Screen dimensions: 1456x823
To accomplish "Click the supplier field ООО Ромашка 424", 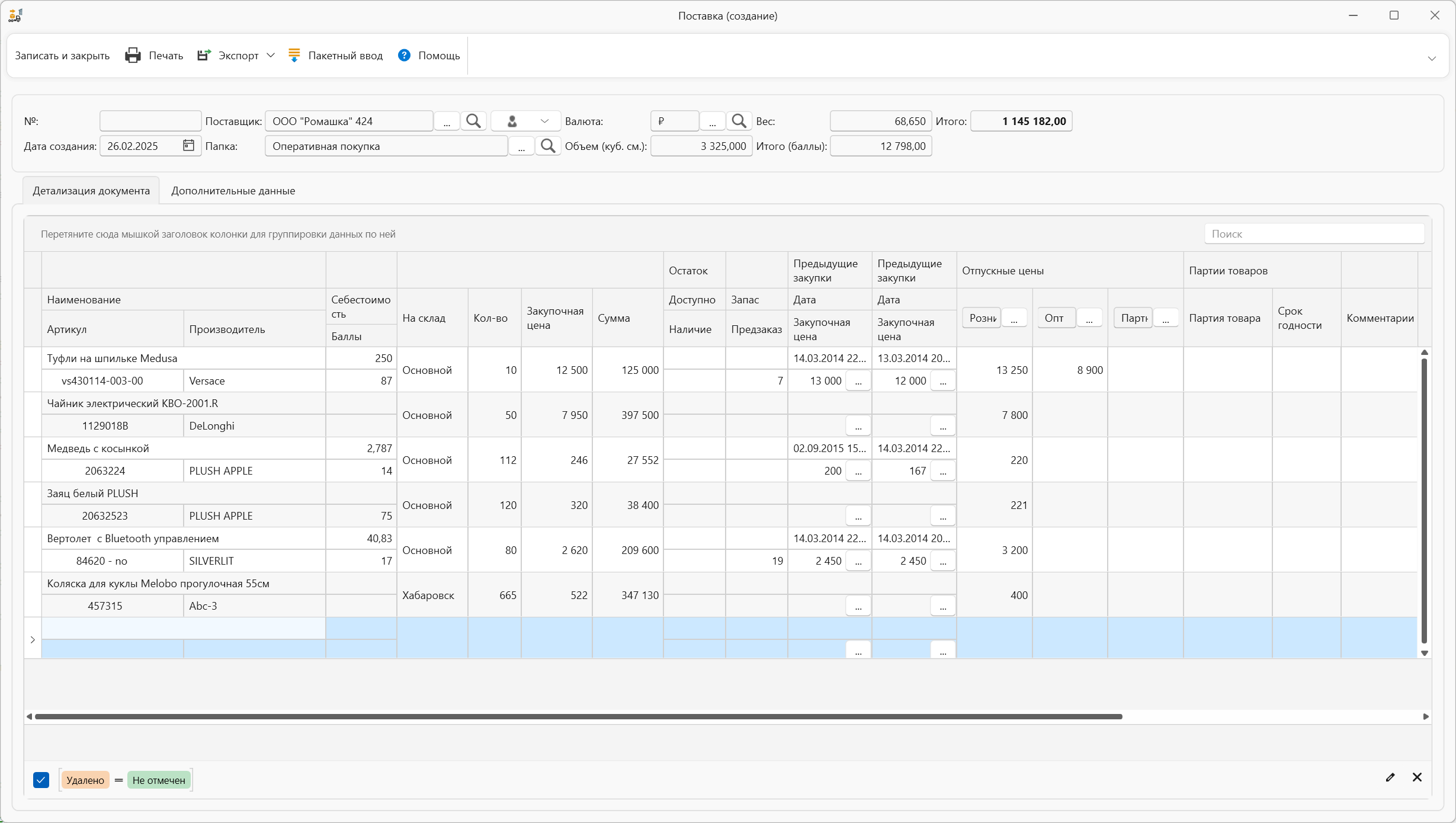I will [349, 121].
